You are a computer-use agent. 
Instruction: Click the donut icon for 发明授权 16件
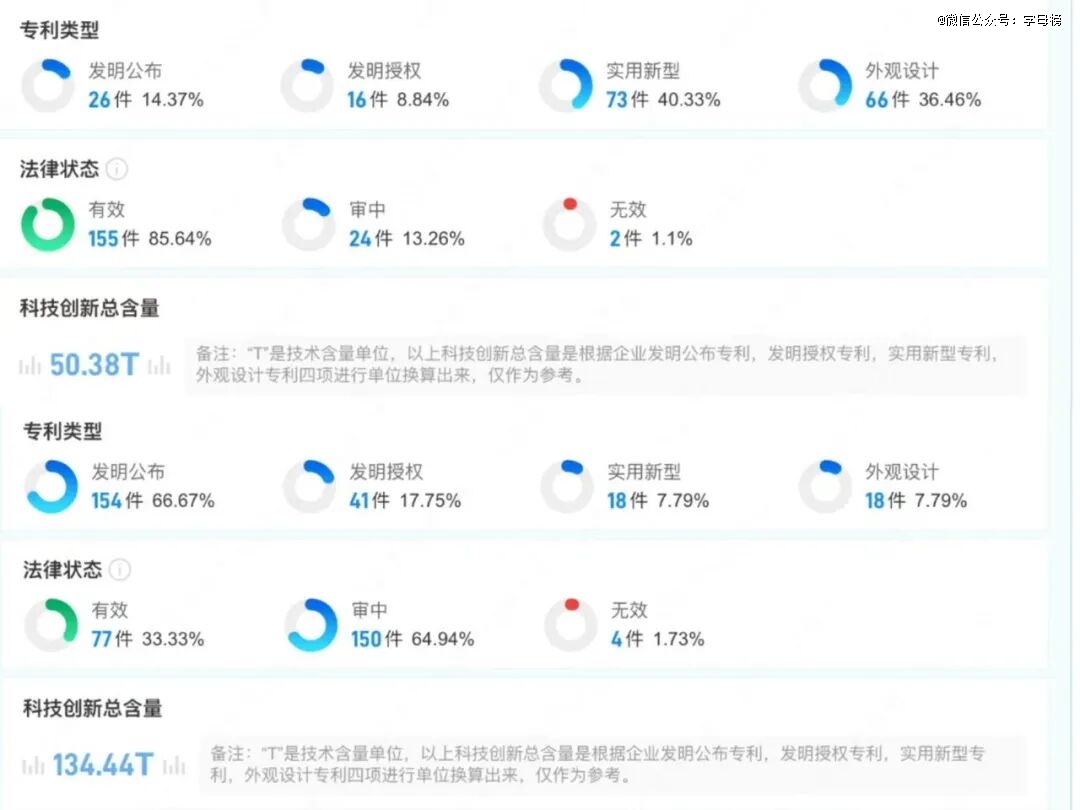(x=306, y=86)
